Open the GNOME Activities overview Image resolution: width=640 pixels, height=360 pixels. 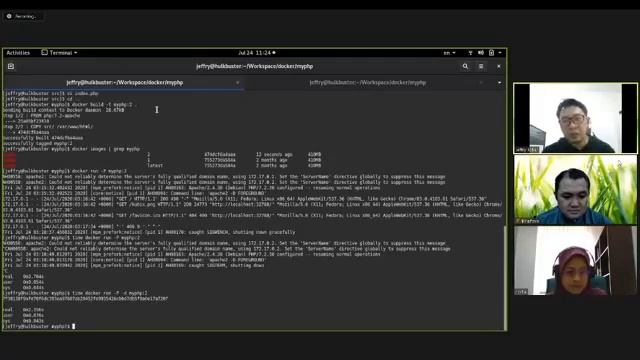click(x=18, y=53)
